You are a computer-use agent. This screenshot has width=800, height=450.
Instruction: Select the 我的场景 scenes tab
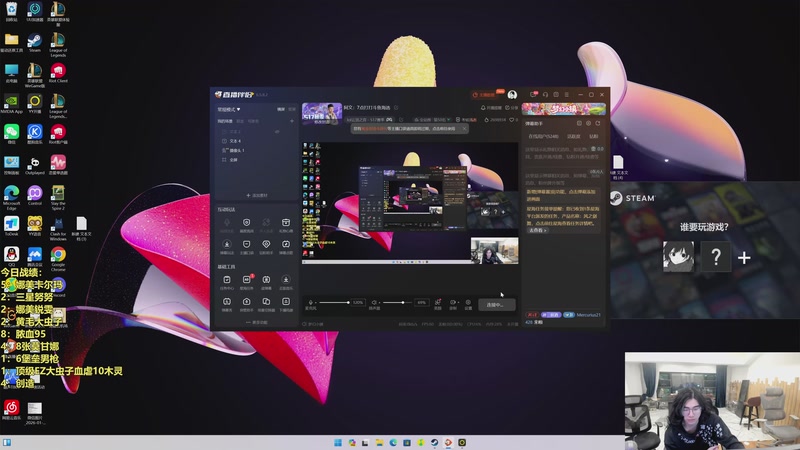224,121
